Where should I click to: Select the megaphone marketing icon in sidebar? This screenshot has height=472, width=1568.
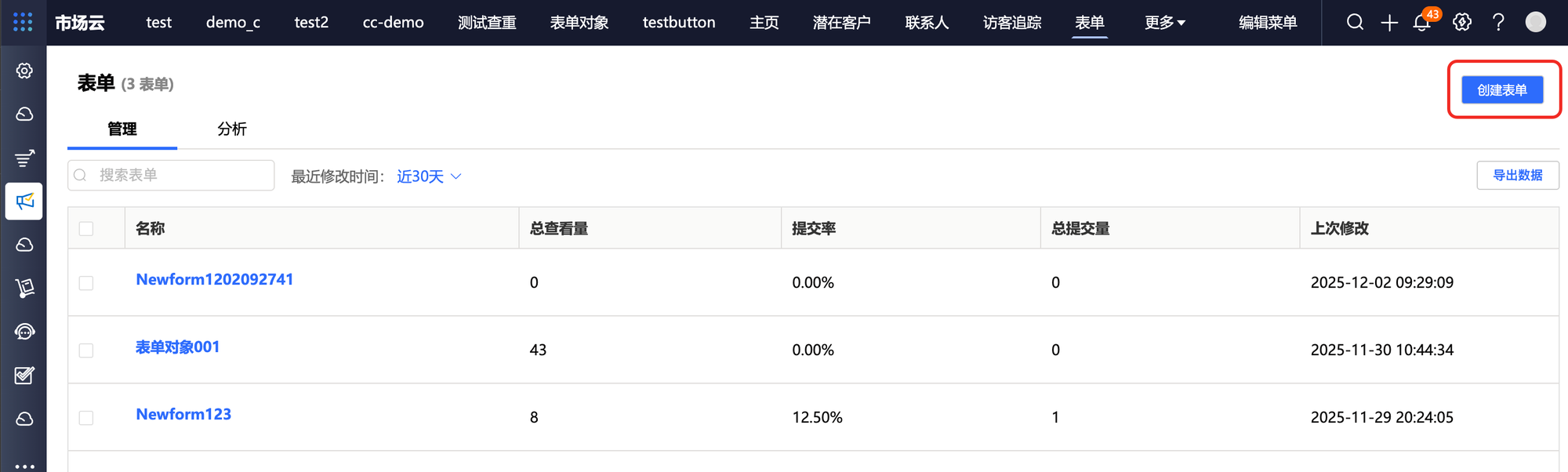click(24, 202)
